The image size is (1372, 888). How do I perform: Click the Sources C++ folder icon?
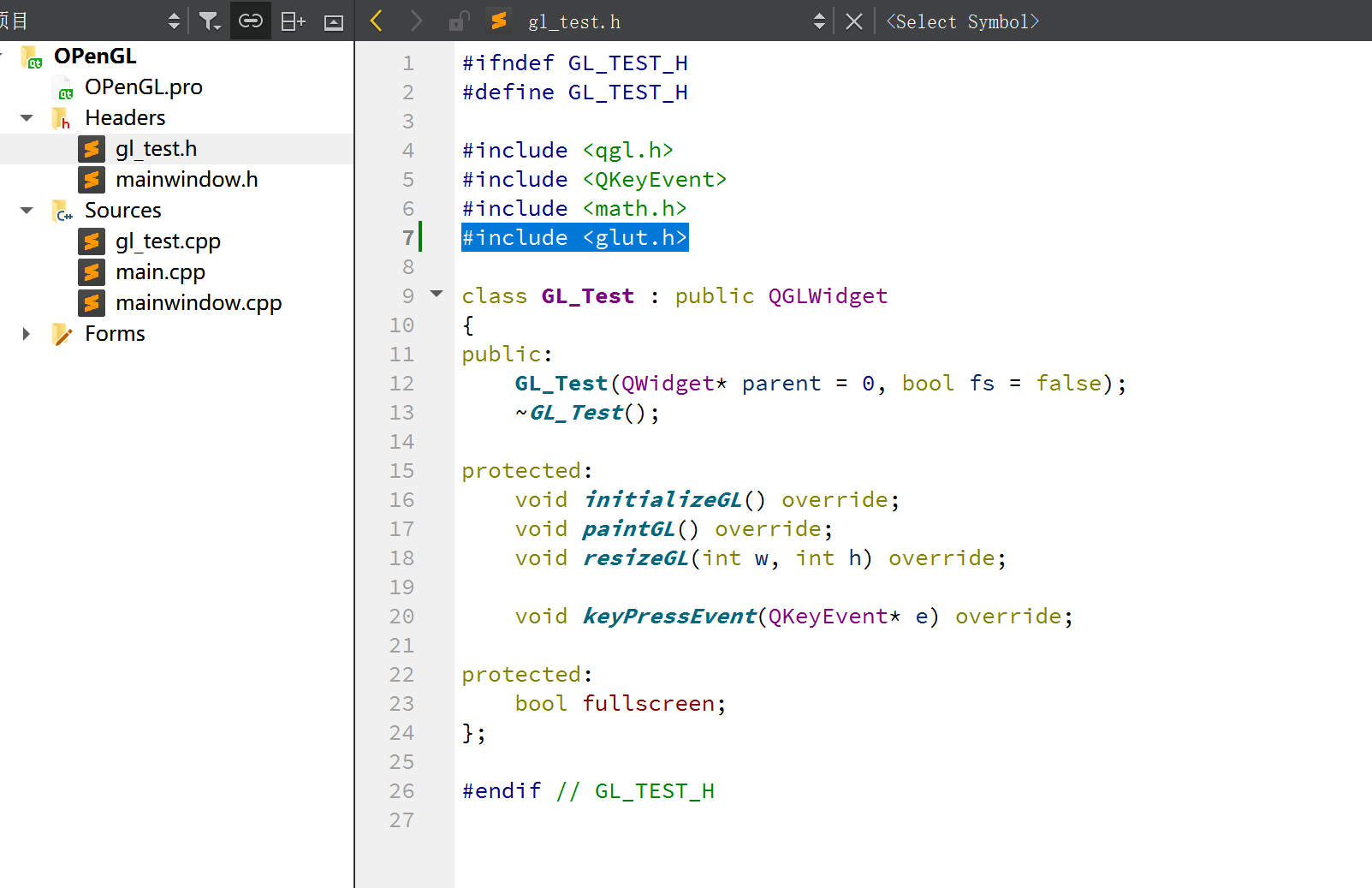(x=61, y=210)
